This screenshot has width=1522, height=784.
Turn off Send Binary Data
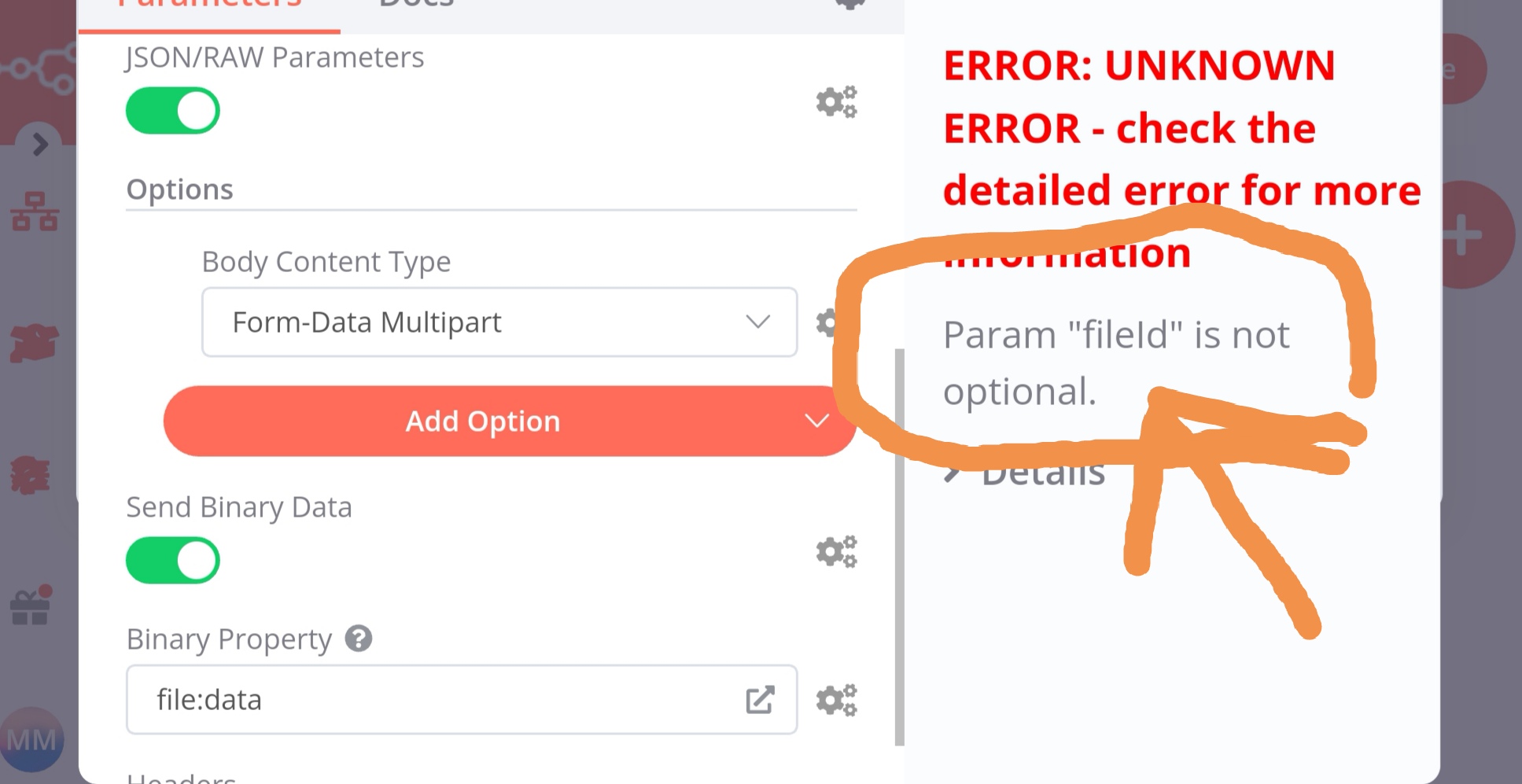172,560
